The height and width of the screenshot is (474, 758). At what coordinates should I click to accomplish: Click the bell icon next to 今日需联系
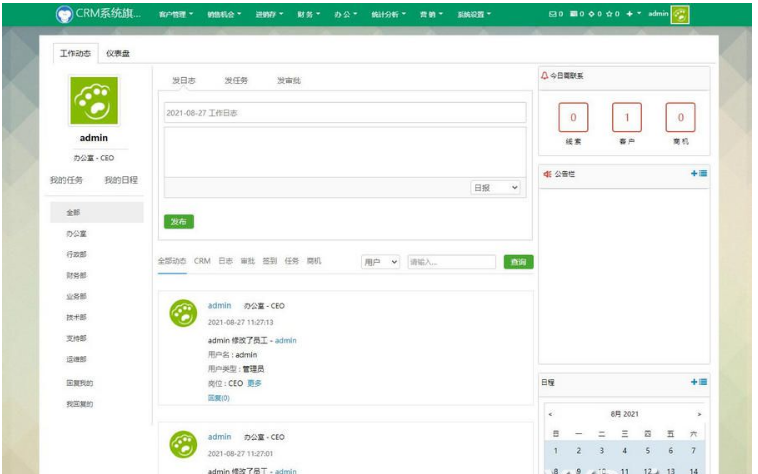tap(544, 76)
